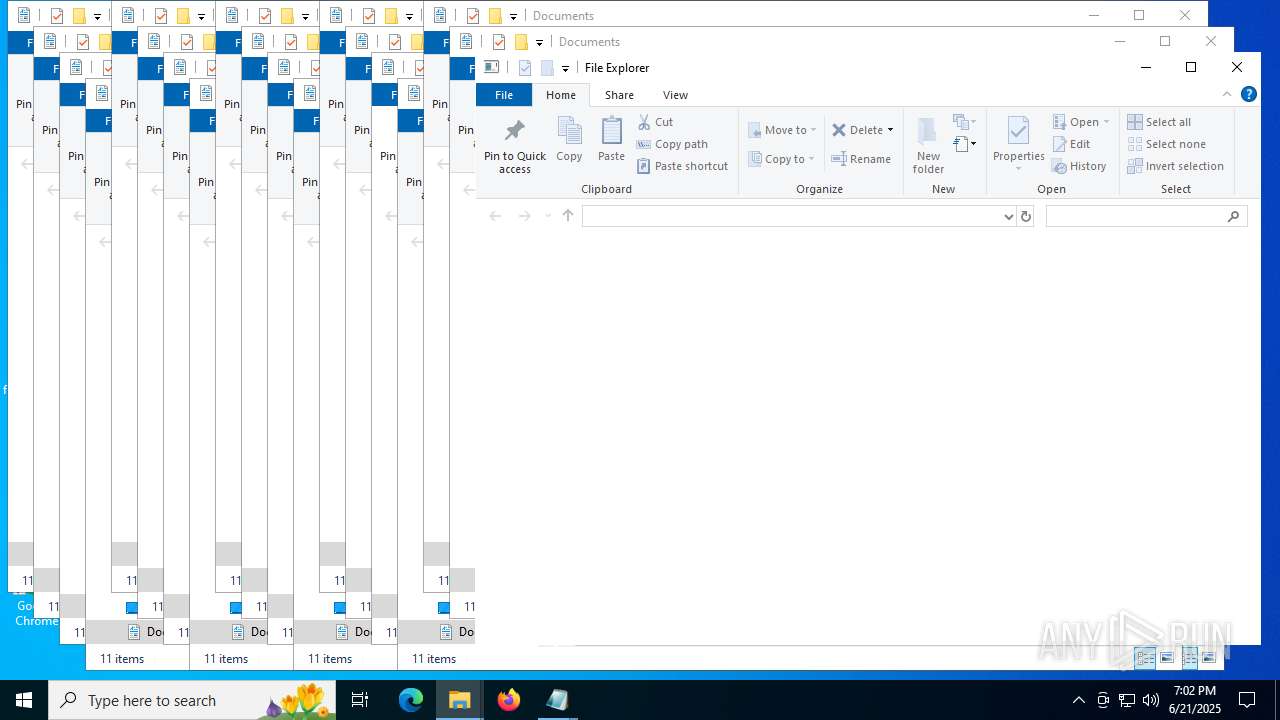This screenshot has height=720, width=1280.
Task: Go Up one level with up arrow
Action: 568,216
